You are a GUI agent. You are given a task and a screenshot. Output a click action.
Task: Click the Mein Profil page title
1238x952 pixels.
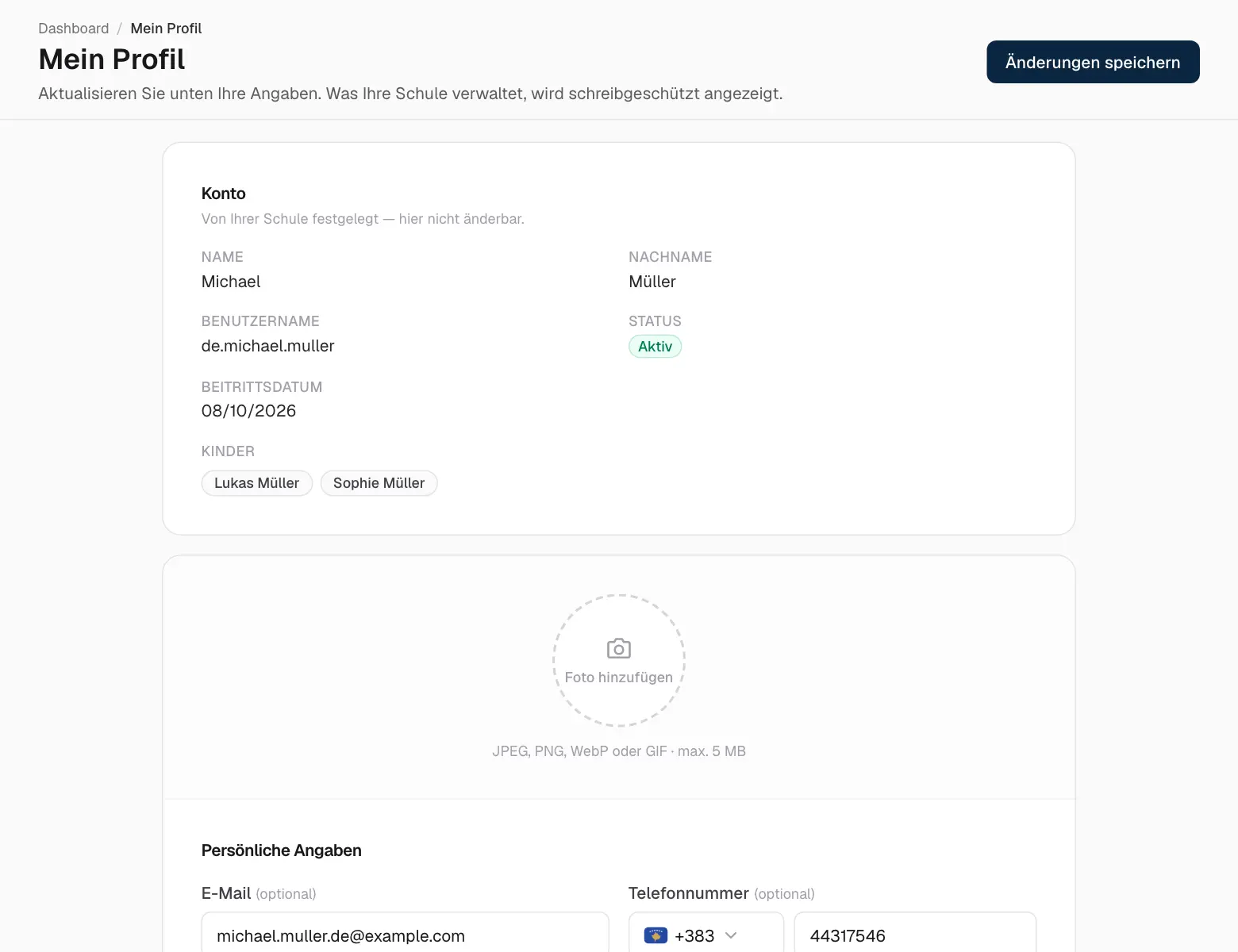pos(112,59)
